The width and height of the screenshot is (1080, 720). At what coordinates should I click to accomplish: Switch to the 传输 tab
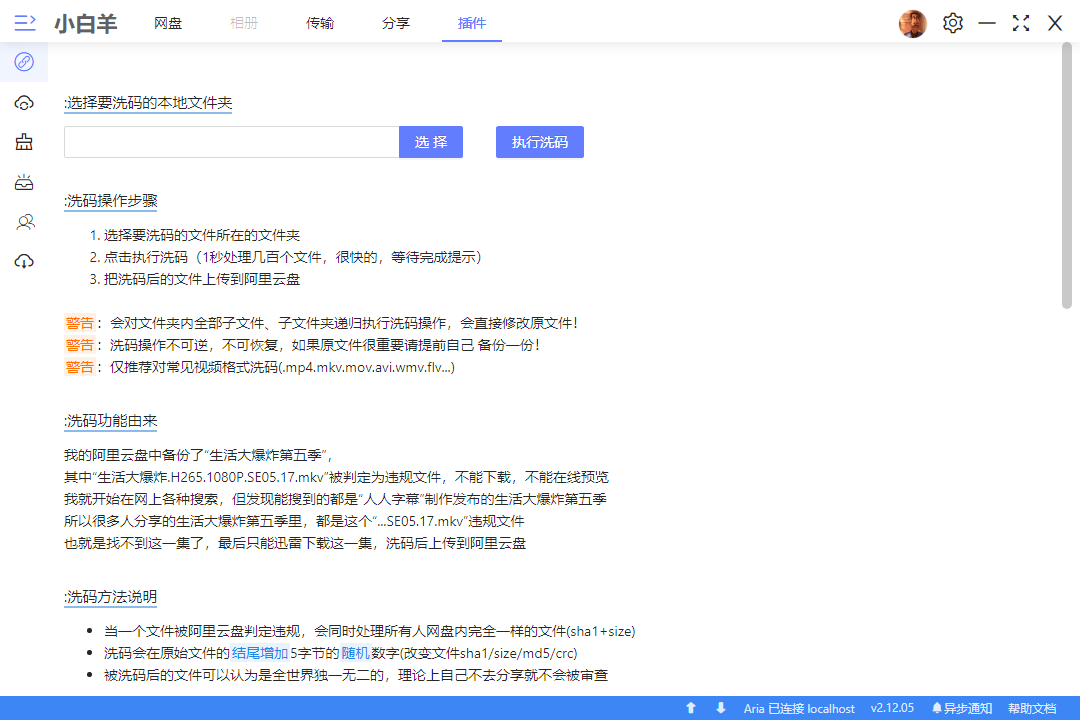320,23
